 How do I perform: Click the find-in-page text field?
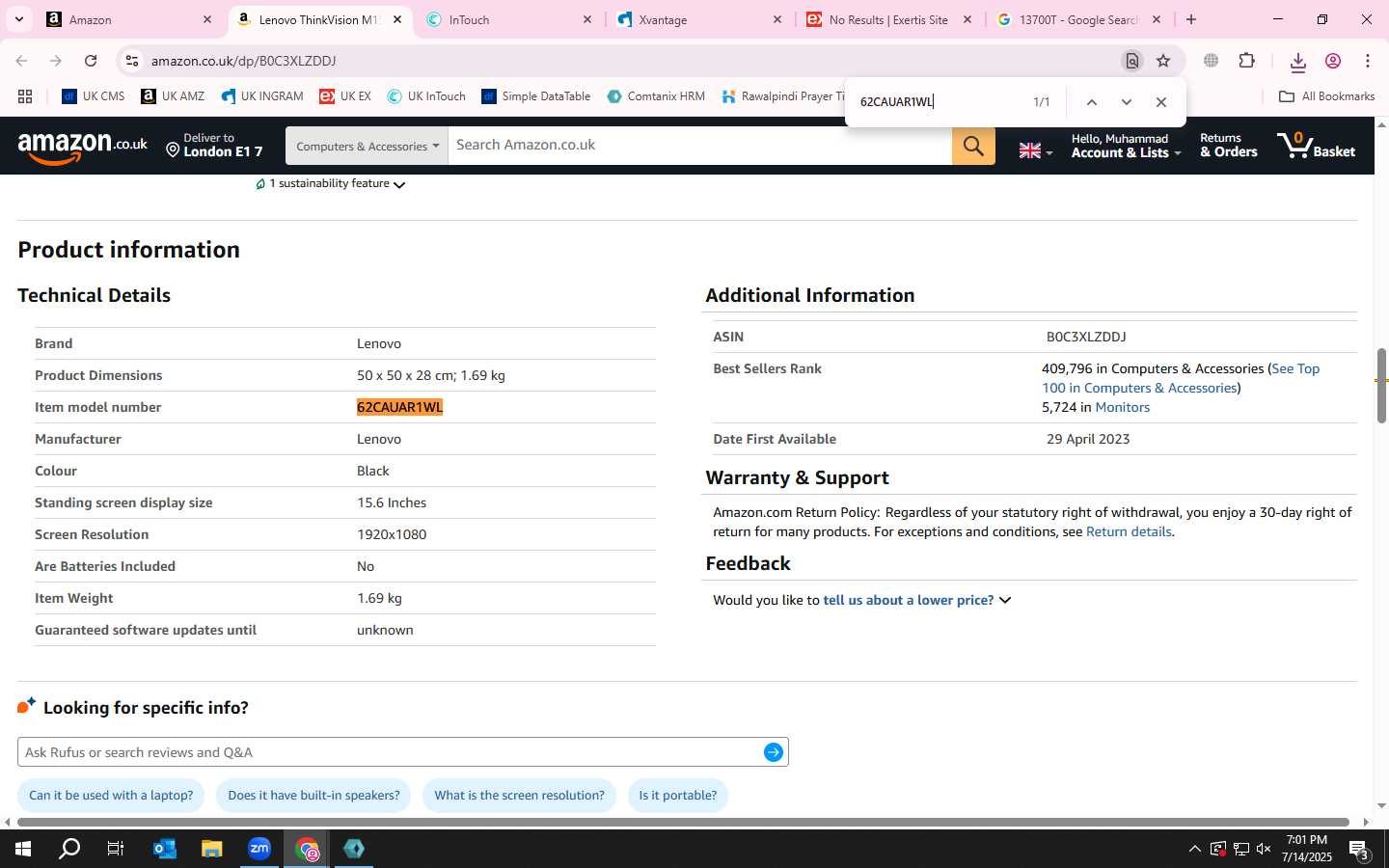click(938, 102)
